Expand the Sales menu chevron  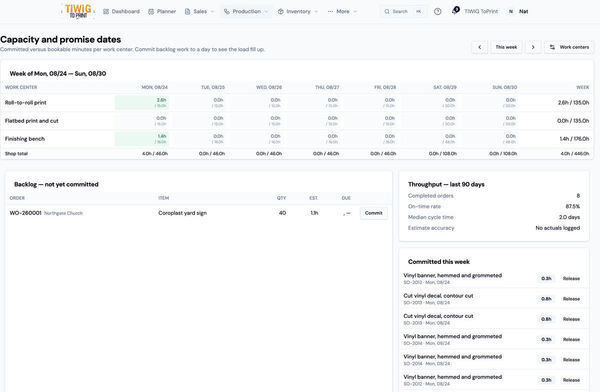pos(212,11)
